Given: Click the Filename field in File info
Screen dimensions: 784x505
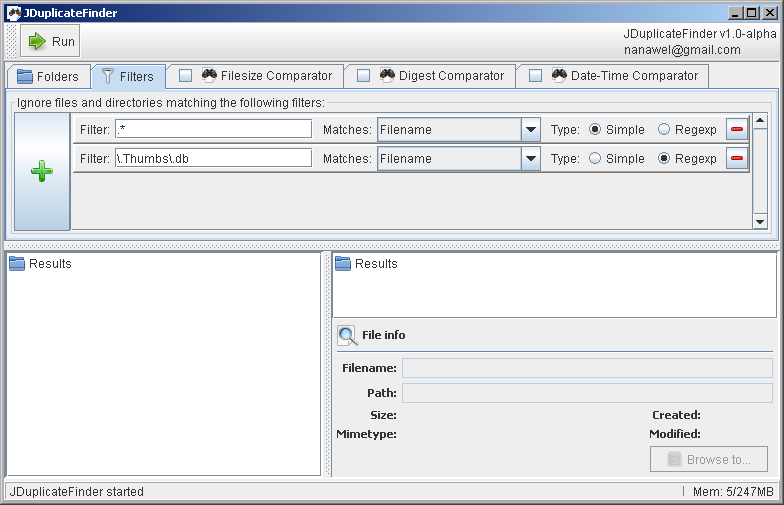Looking at the screenshot, I should [588, 368].
